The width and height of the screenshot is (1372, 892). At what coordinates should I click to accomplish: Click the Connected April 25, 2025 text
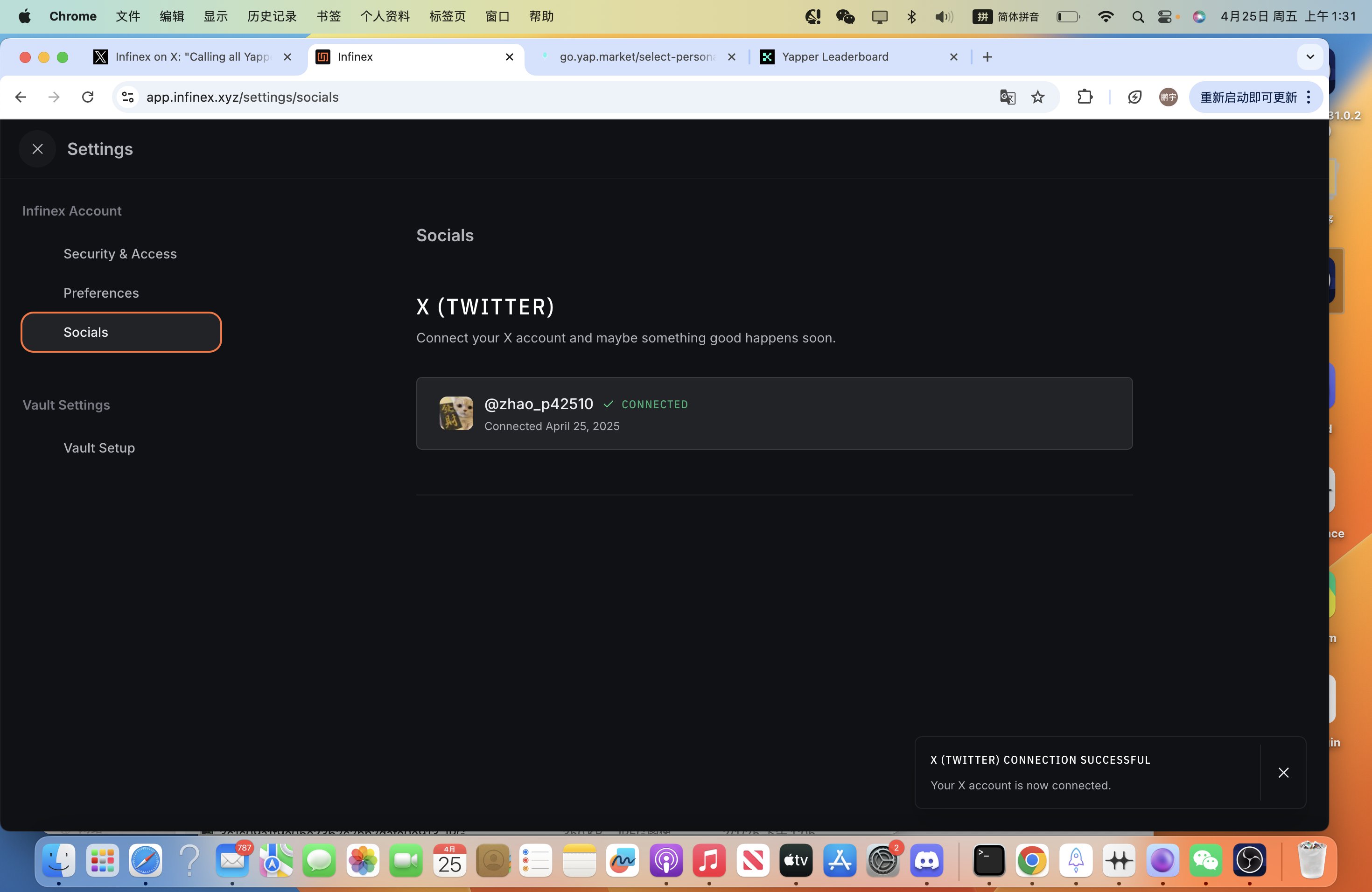[x=552, y=426]
